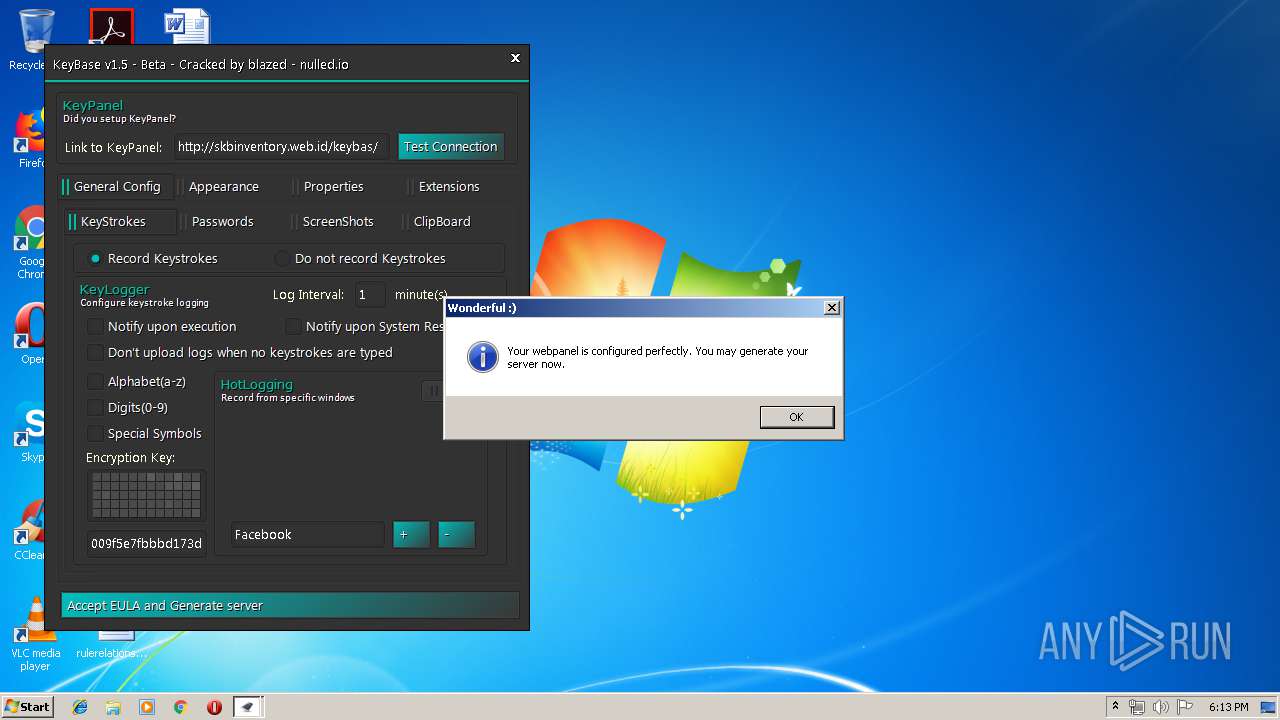1280x720 pixels.
Task: Toggle Don't upload logs when no keystrokes
Action: [240, 353]
